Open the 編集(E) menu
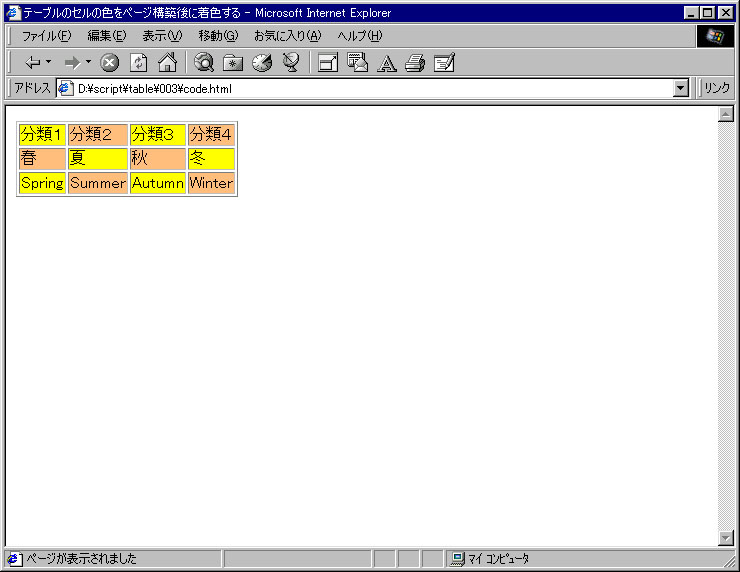Image resolution: width=740 pixels, height=572 pixels. (x=107, y=36)
